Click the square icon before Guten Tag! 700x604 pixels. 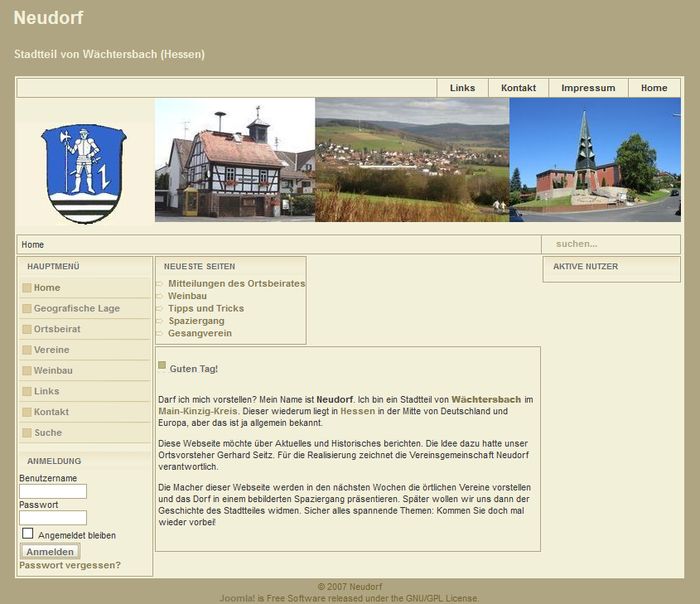162,365
